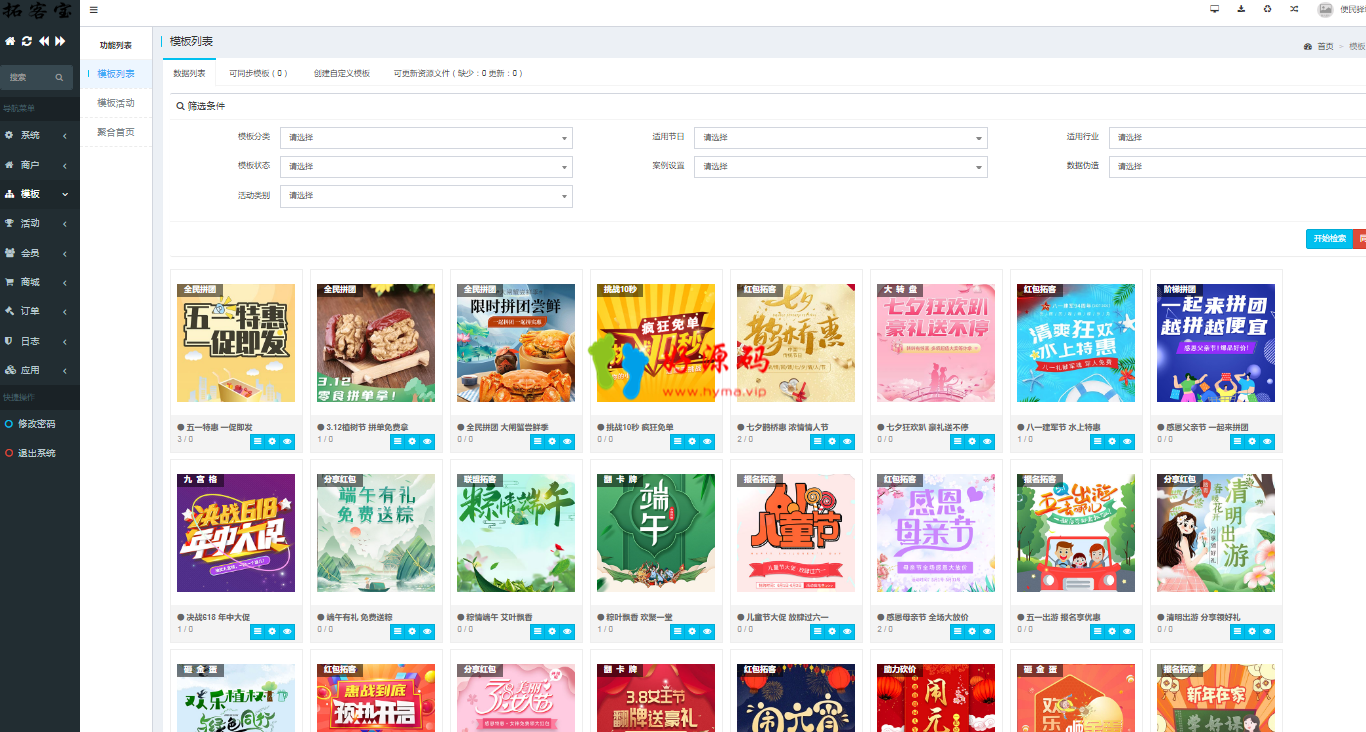Viewport: 1366px width, 732px height.
Task: Open settings gear for 七夕鹊桥惠 card
Action: click(832, 440)
